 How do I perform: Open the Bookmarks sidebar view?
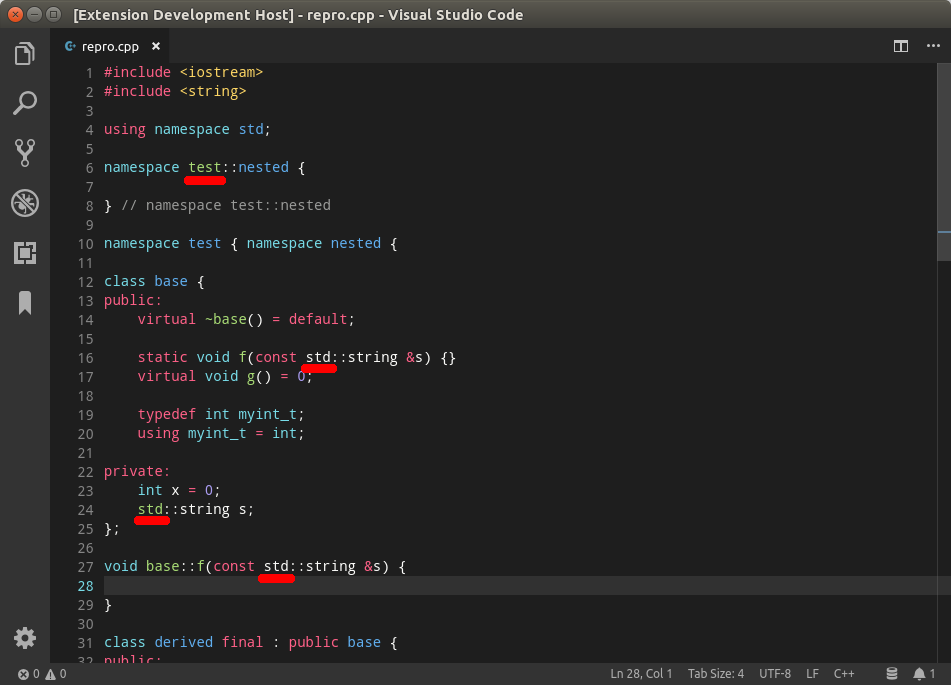(x=25, y=303)
